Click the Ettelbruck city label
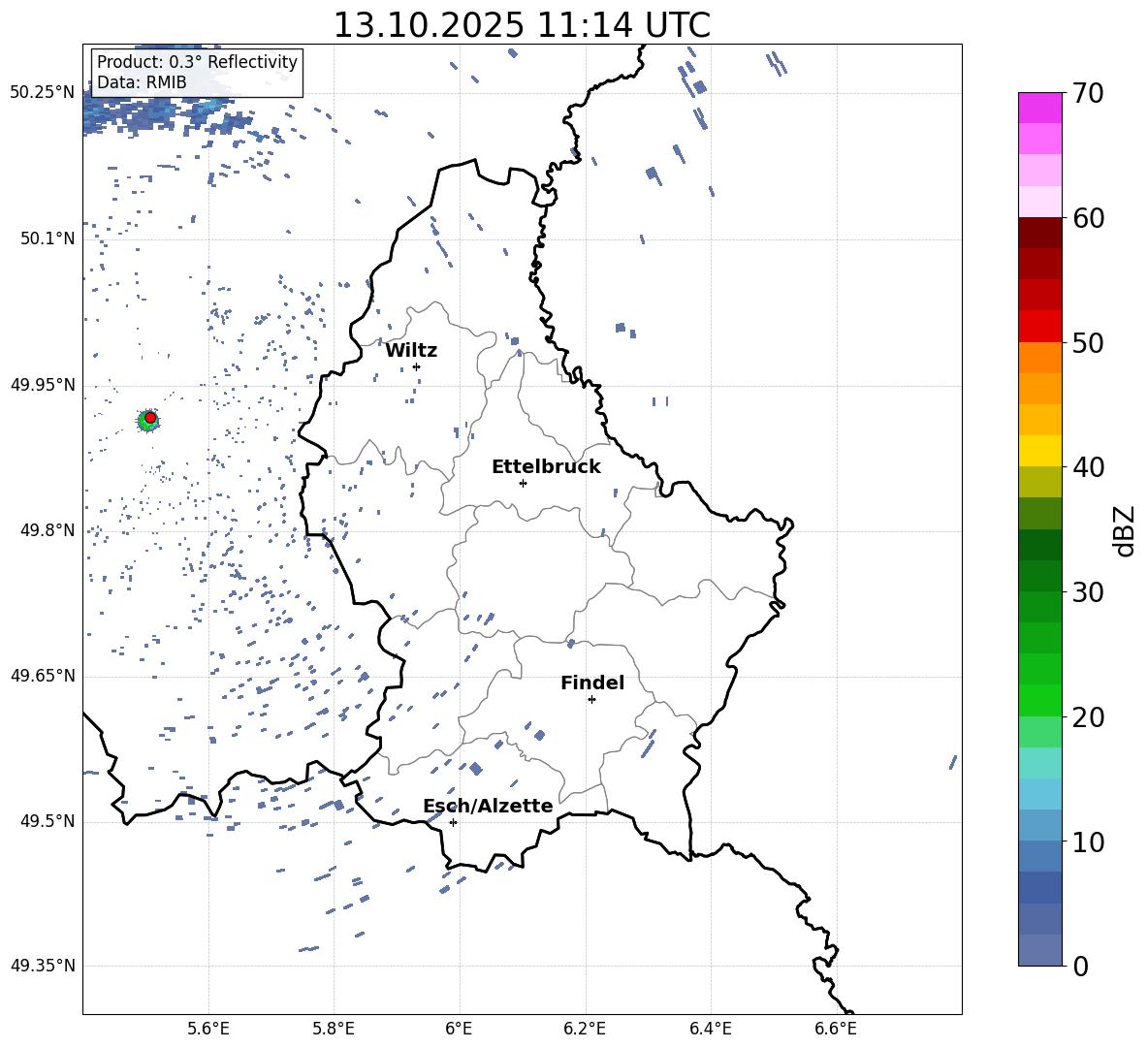 [546, 467]
